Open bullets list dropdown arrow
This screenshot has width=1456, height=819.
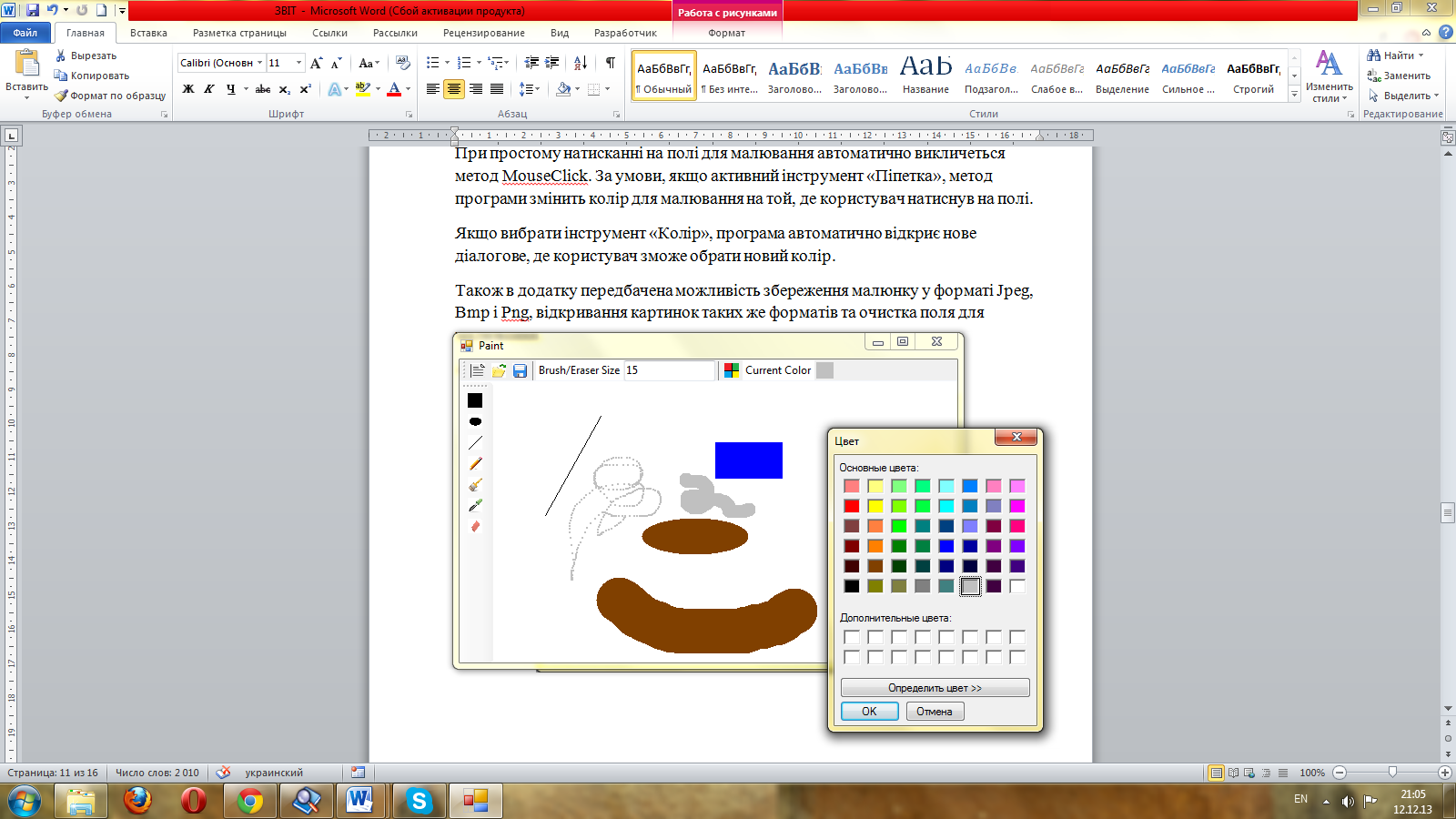pyautogui.click(x=447, y=63)
